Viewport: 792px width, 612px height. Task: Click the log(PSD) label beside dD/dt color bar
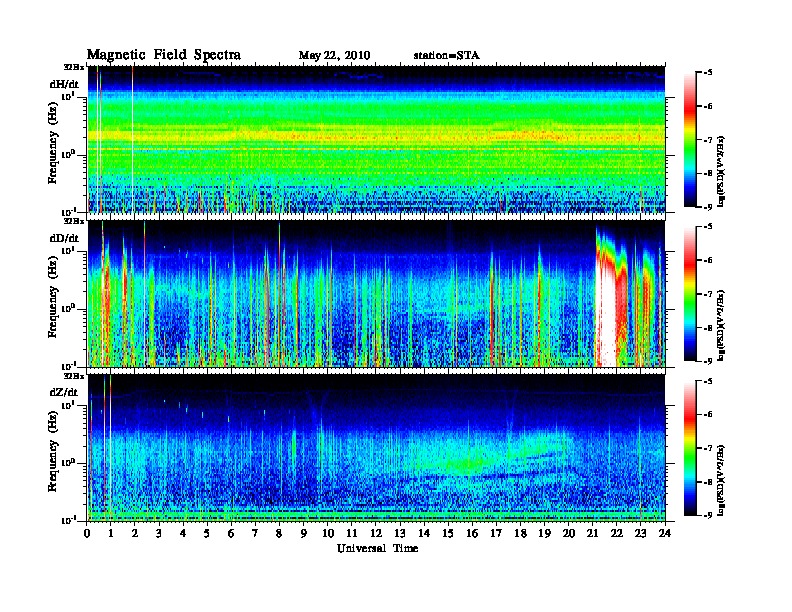click(722, 325)
